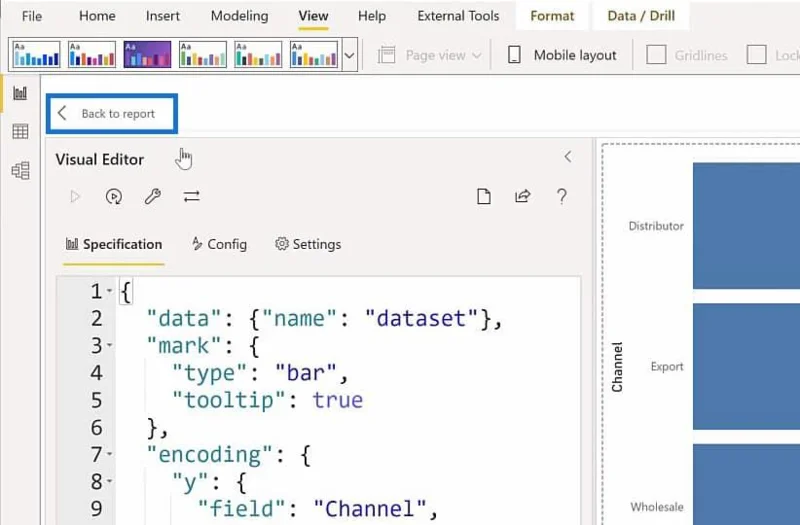Click the Apply changes play icon
The width and height of the screenshot is (800, 525).
pyautogui.click(x=75, y=196)
